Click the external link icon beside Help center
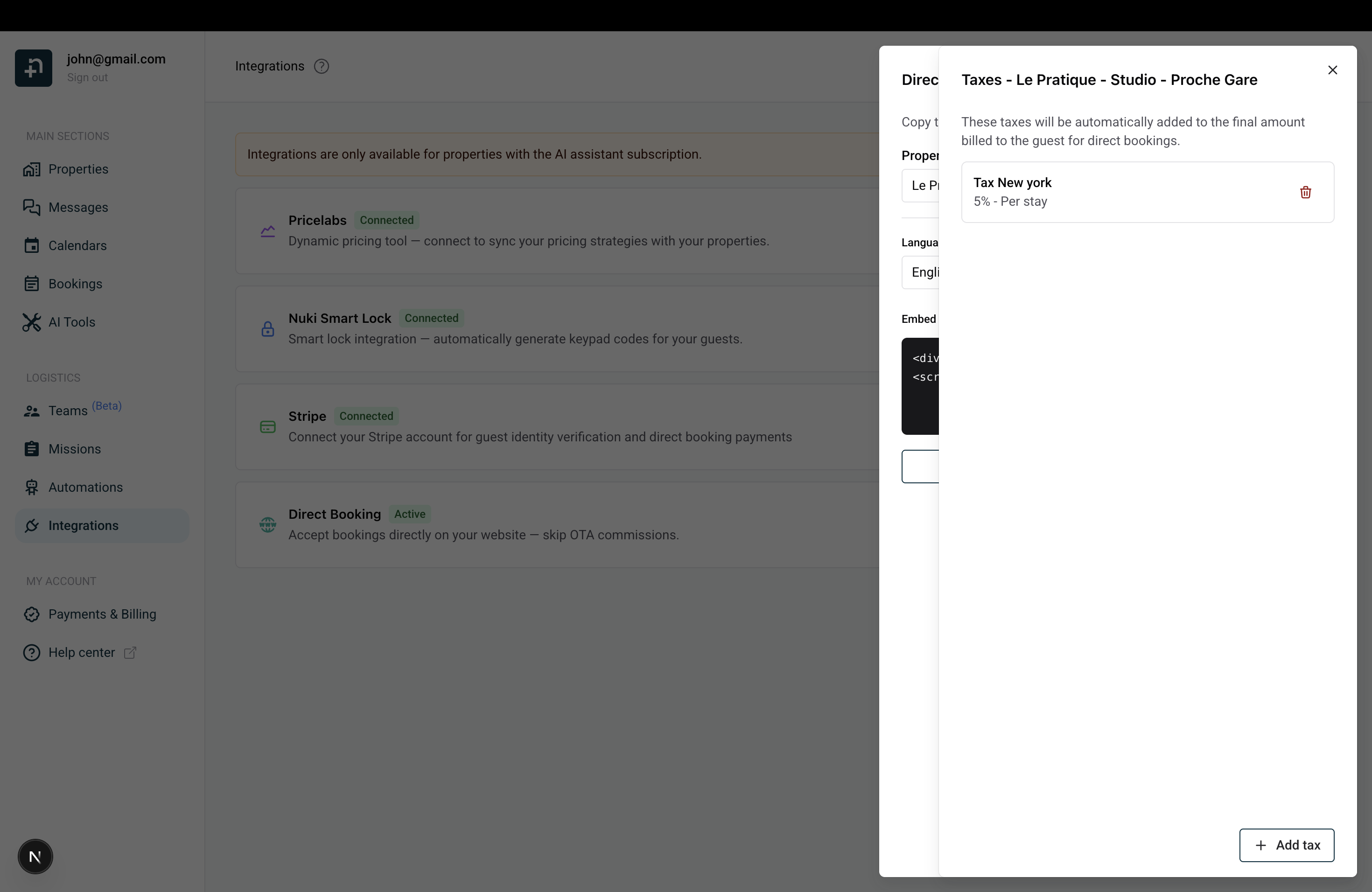Image resolution: width=1372 pixels, height=892 pixels. pos(130,652)
